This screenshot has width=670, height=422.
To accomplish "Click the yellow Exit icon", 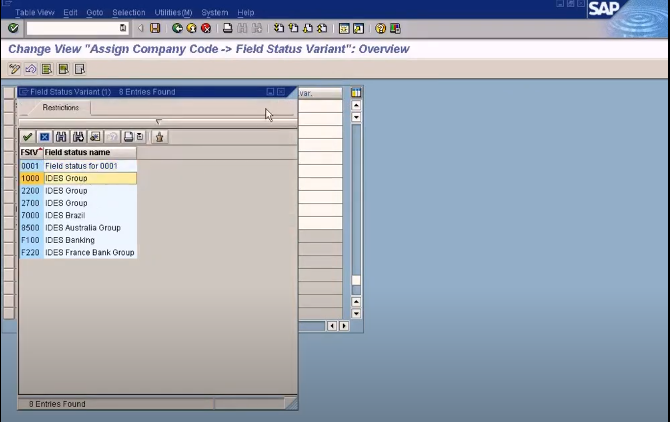I will click(x=191, y=29).
